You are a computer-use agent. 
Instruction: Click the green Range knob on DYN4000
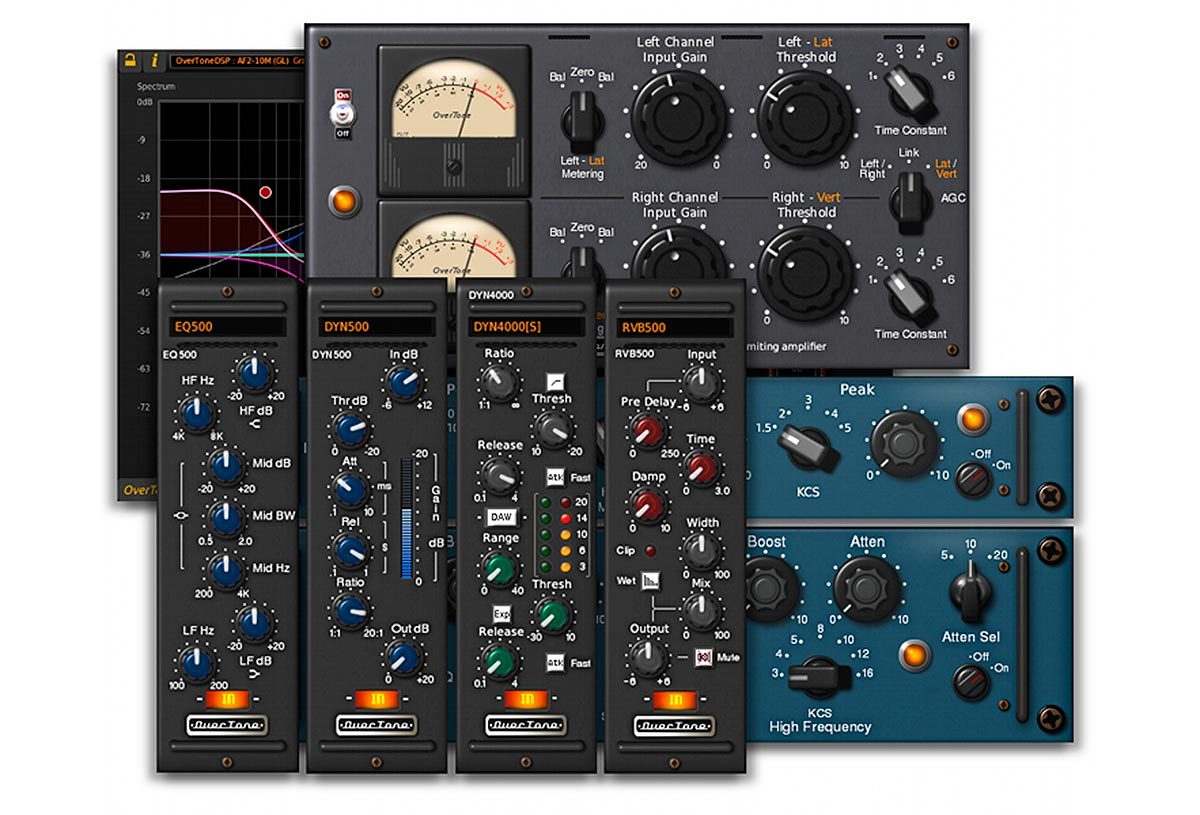click(499, 569)
